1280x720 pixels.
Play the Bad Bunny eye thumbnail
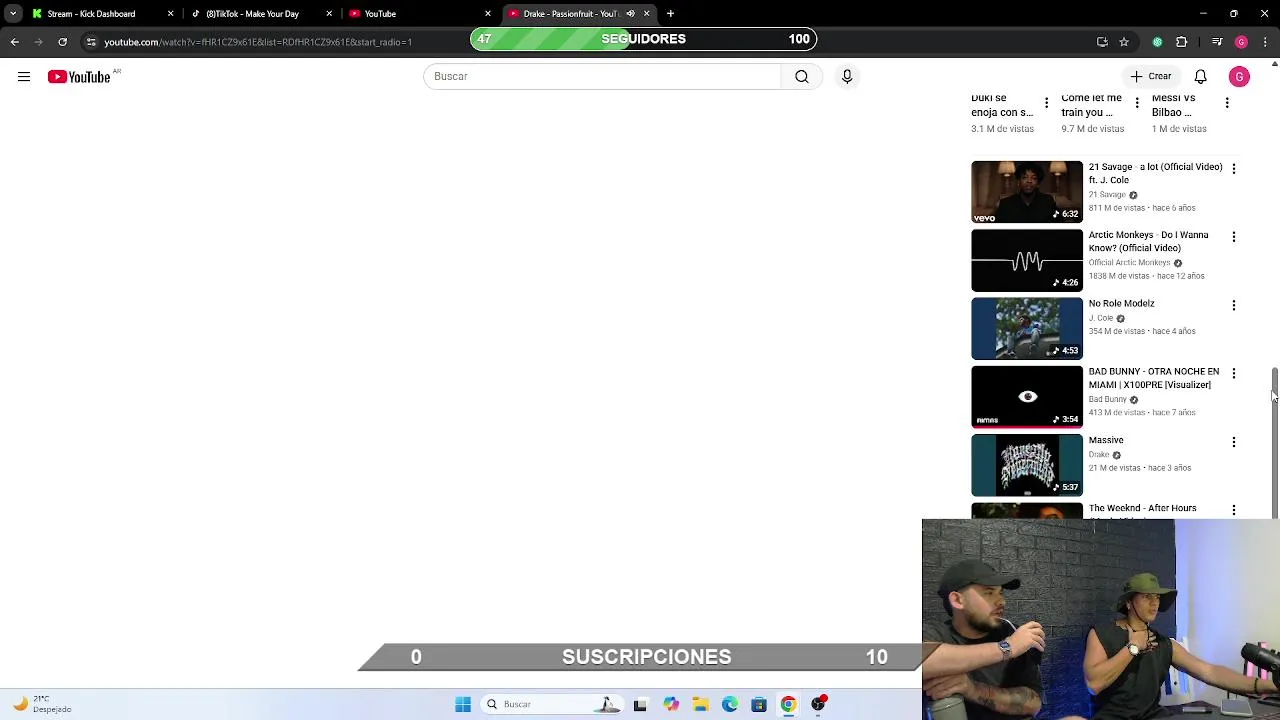coord(1027,397)
